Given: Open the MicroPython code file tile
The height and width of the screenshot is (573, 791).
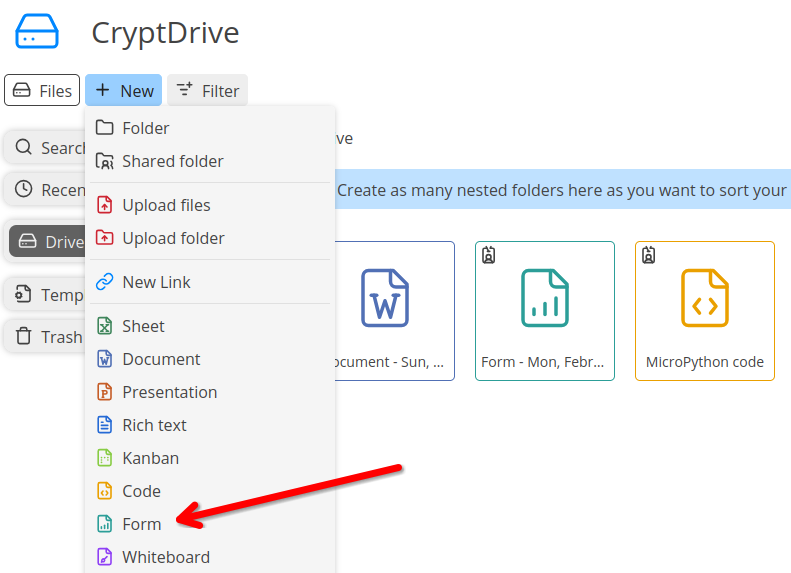Looking at the screenshot, I should click(705, 311).
